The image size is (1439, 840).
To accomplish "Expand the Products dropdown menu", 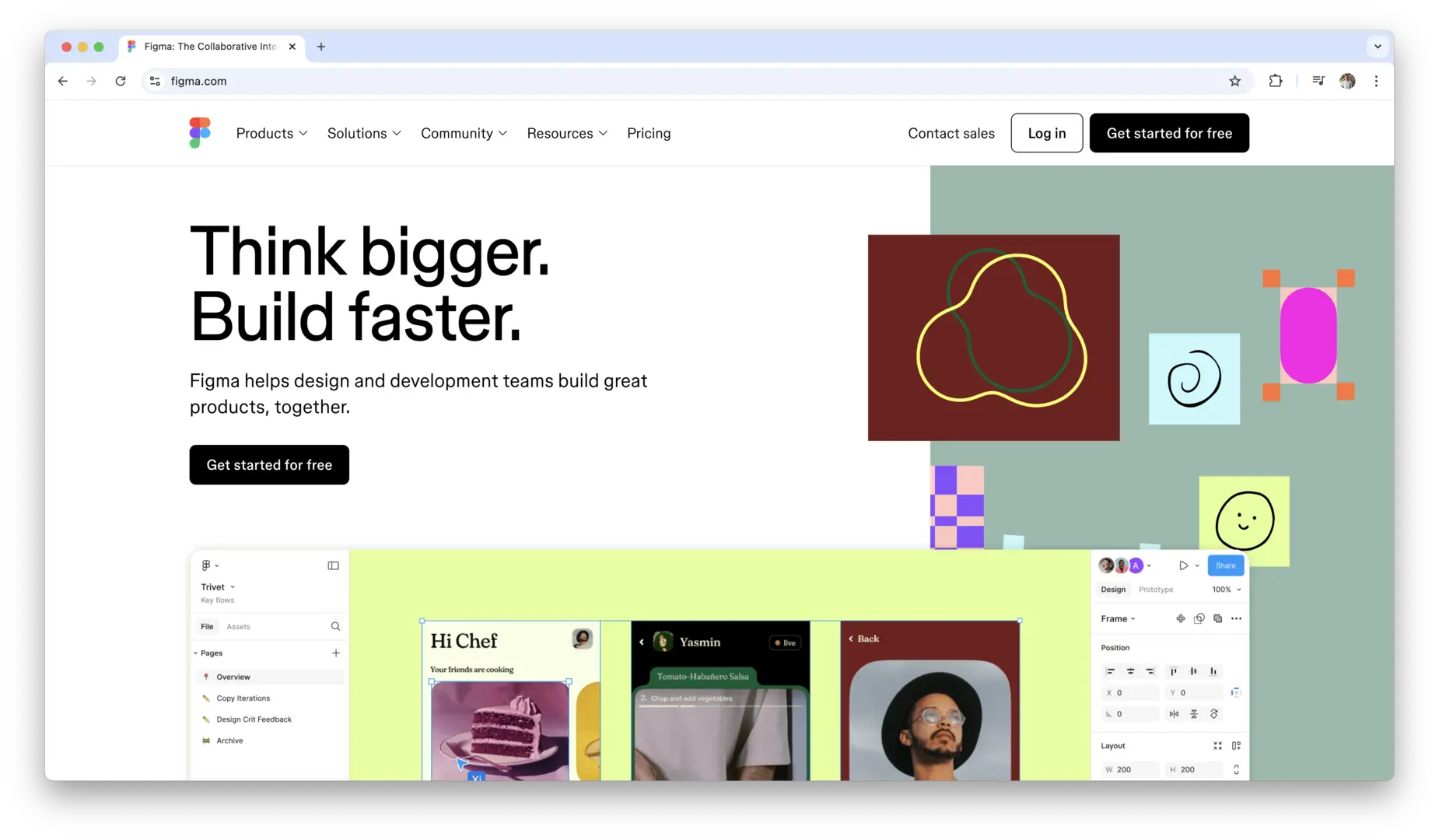I will pyautogui.click(x=272, y=133).
